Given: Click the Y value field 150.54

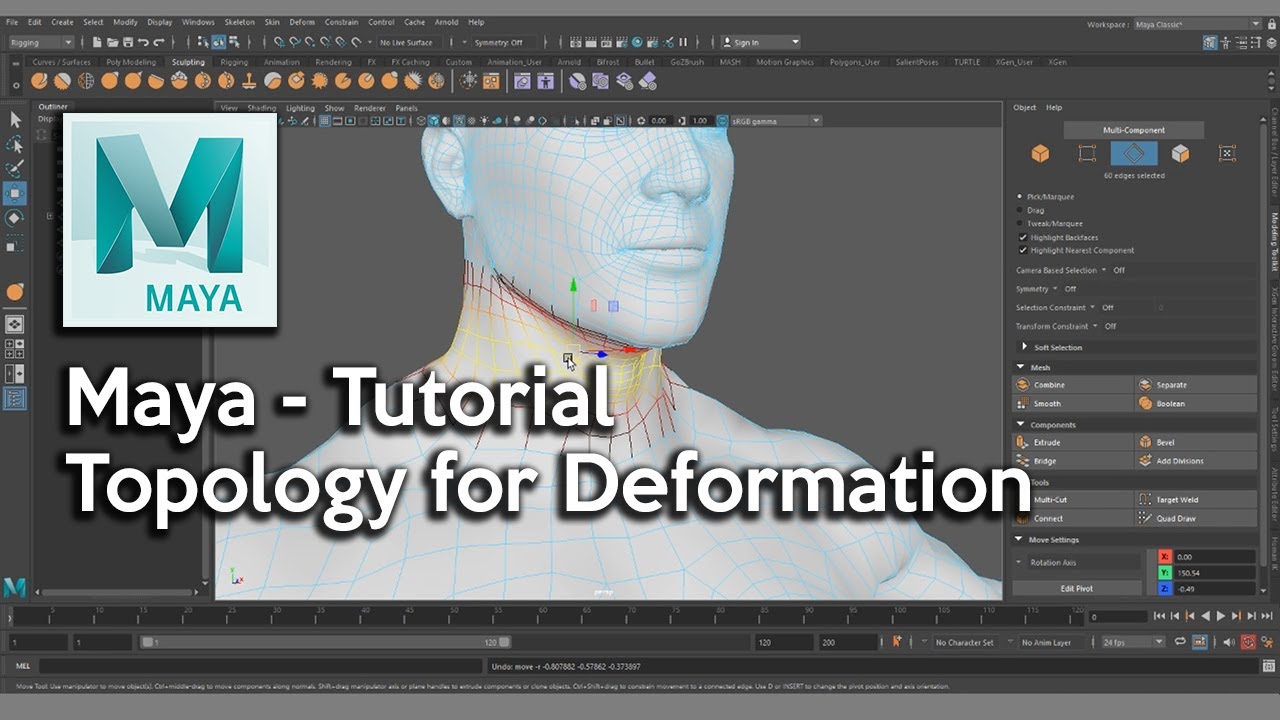Looking at the screenshot, I should 1214,573.
